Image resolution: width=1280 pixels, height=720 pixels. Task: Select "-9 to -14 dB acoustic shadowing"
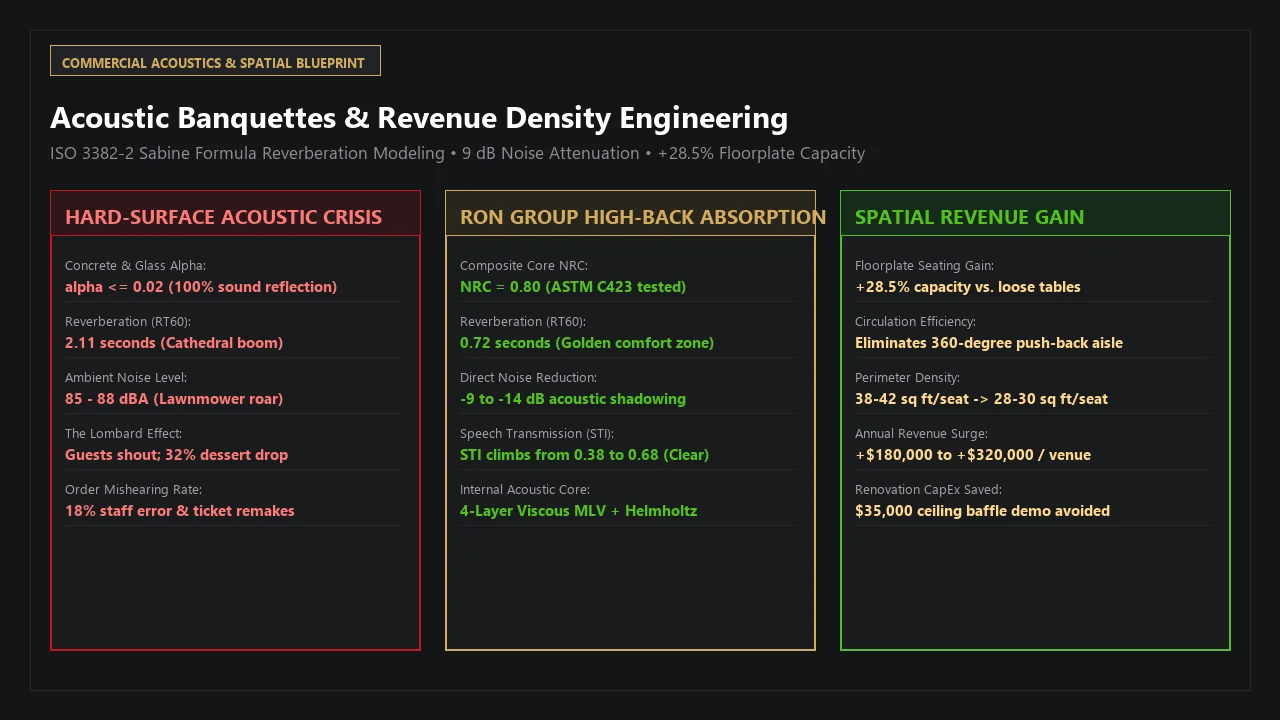573,399
